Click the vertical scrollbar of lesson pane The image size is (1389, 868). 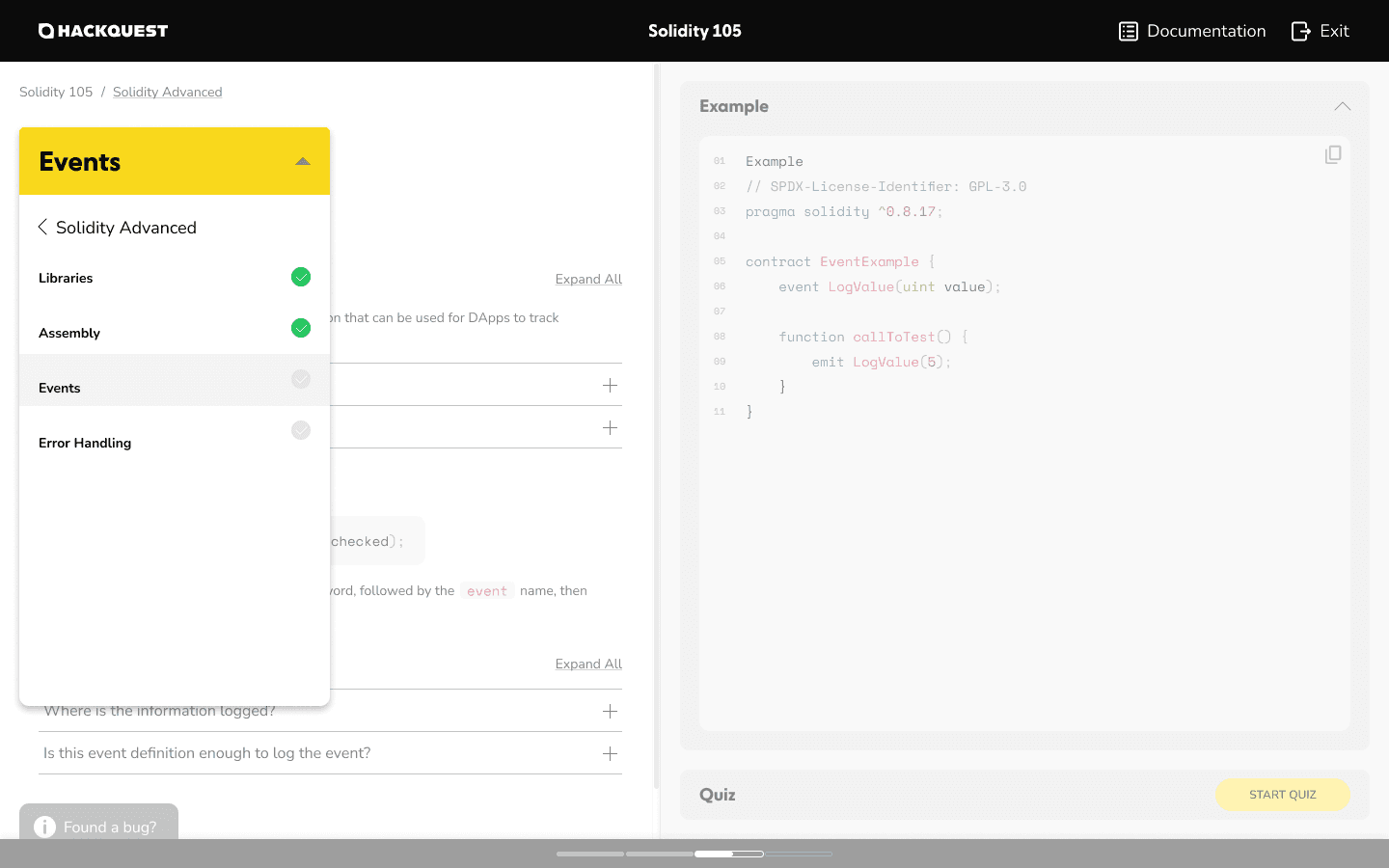point(657,424)
